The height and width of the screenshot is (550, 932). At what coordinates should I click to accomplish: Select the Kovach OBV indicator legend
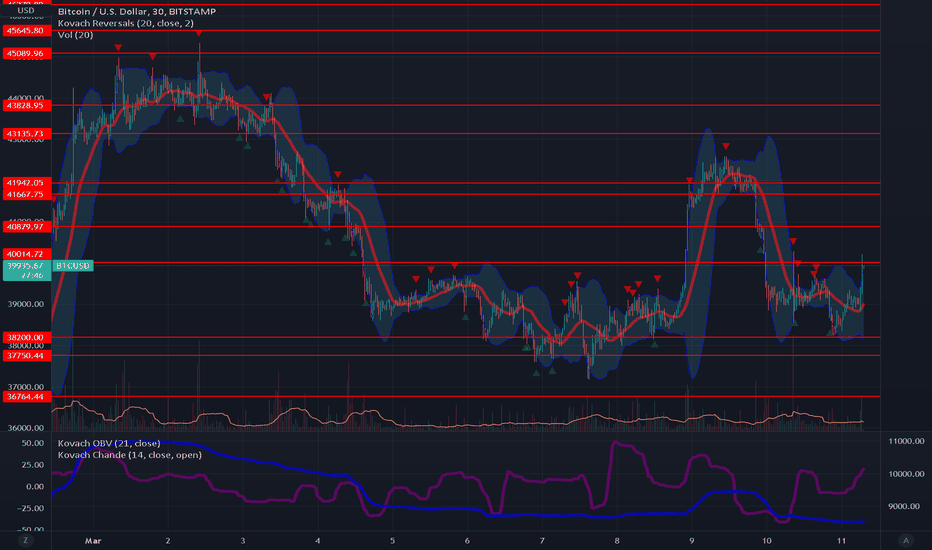109,444
